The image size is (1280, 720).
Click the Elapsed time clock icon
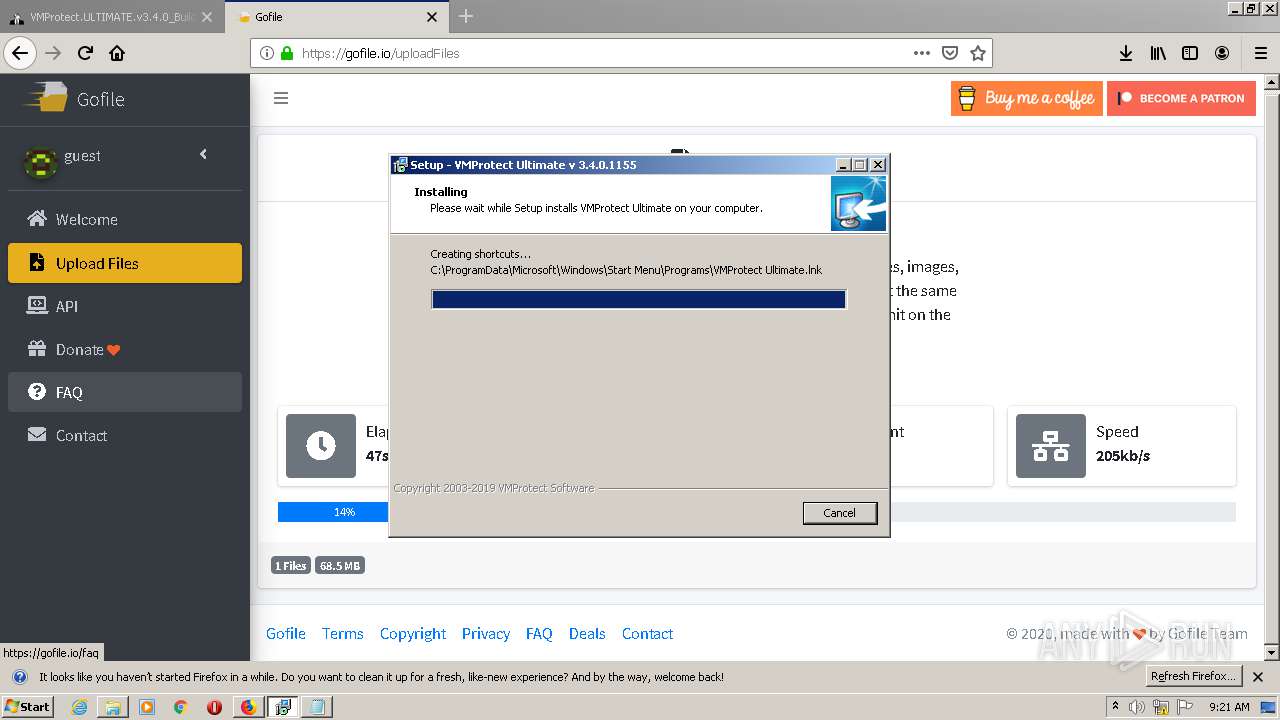pyautogui.click(x=321, y=446)
